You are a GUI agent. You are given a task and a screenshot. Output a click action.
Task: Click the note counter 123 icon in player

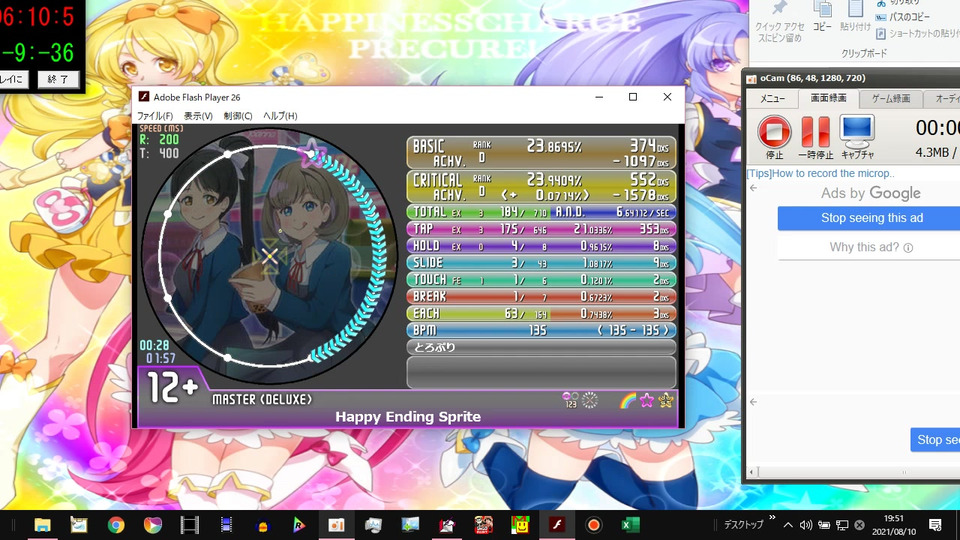tap(570, 400)
